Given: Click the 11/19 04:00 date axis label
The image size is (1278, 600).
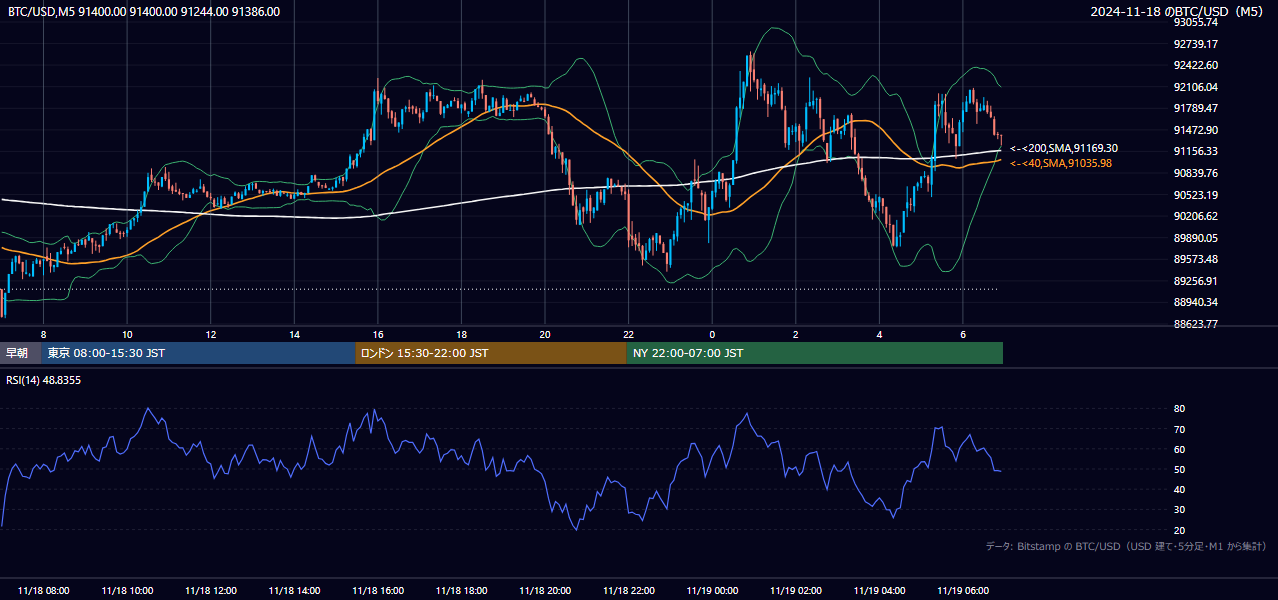Looking at the screenshot, I should (x=879, y=591).
